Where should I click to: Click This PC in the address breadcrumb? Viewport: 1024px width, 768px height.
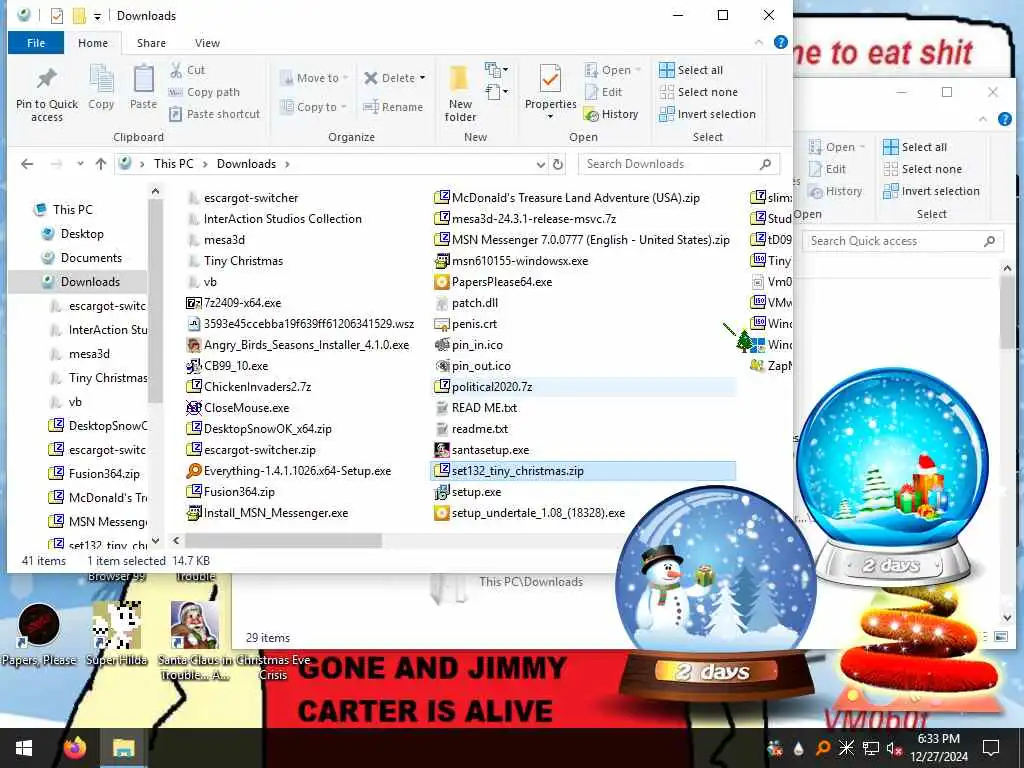(174, 164)
